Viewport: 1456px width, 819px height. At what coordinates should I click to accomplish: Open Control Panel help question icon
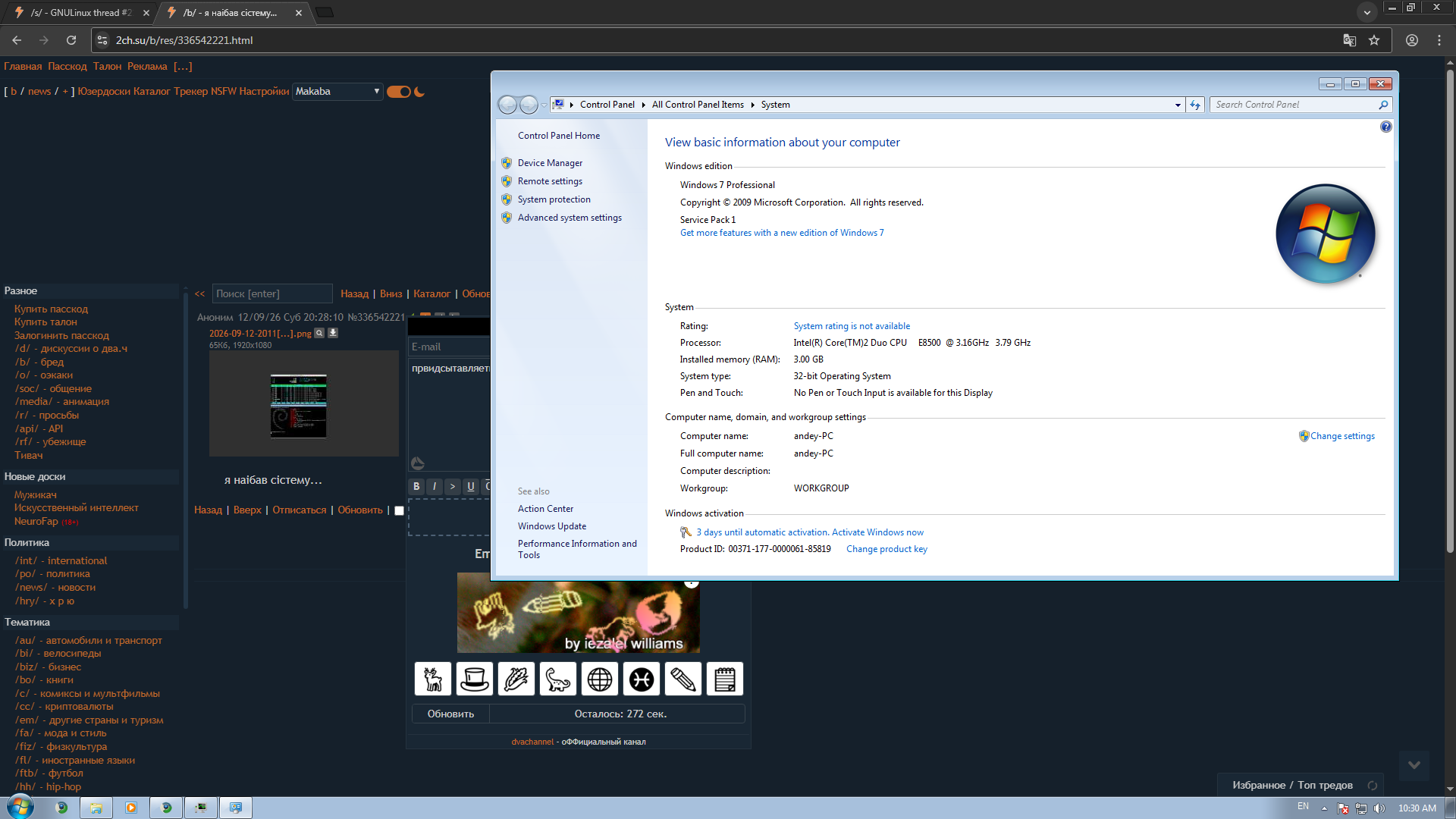click(1385, 127)
